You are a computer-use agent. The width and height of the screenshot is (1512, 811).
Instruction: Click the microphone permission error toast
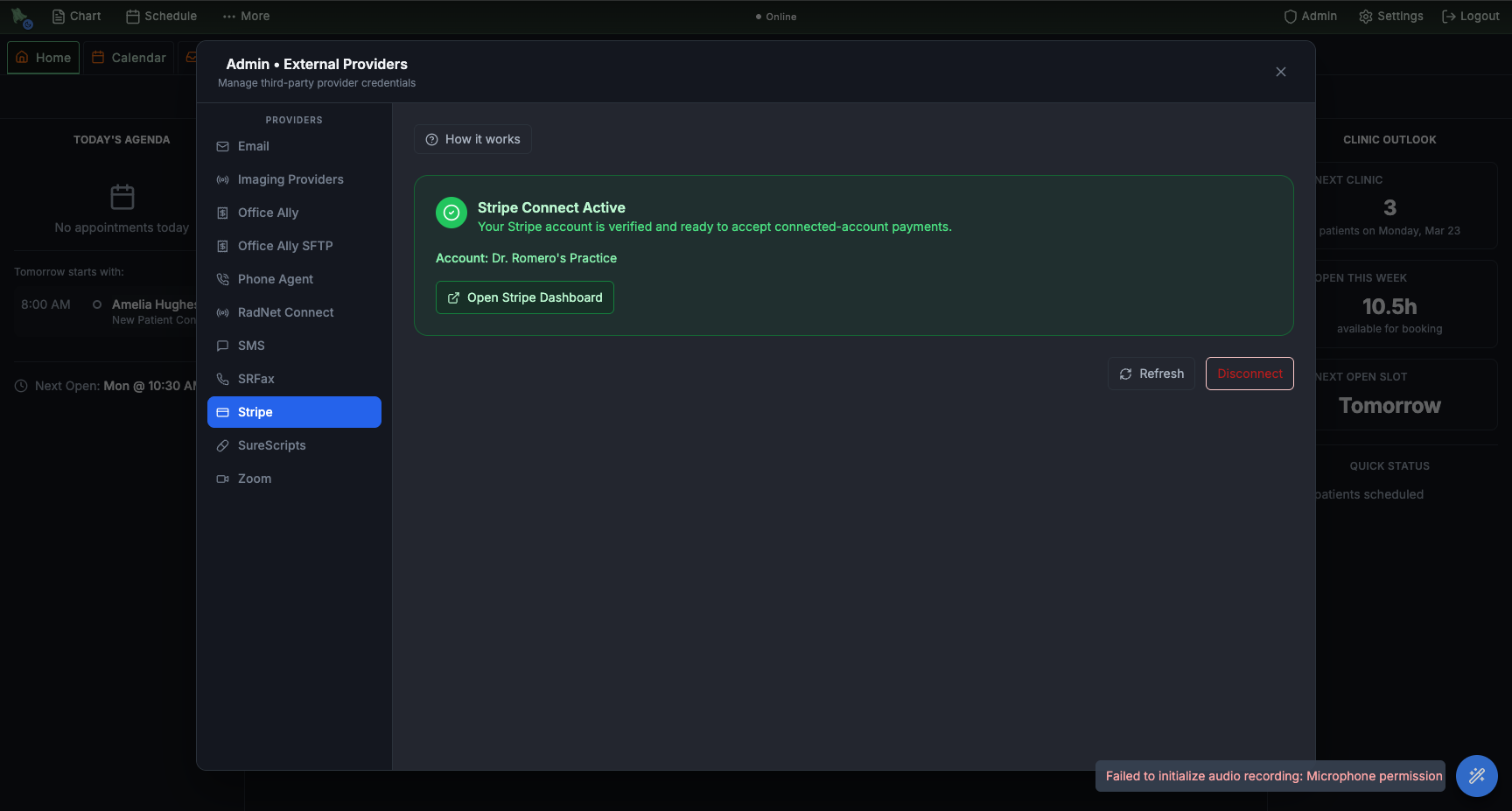pyautogui.click(x=1270, y=776)
